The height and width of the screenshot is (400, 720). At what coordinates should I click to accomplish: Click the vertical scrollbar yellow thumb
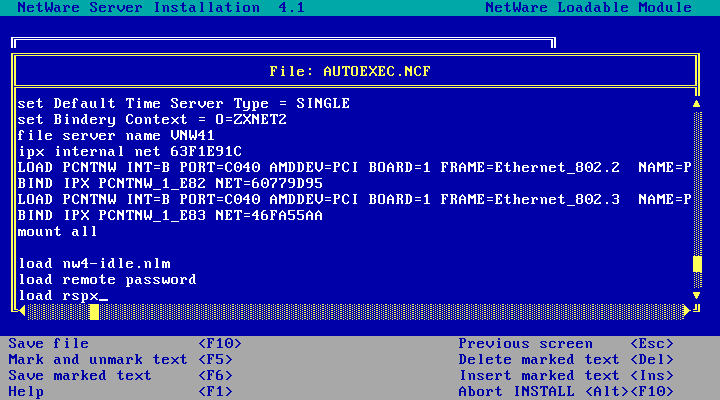697,264
